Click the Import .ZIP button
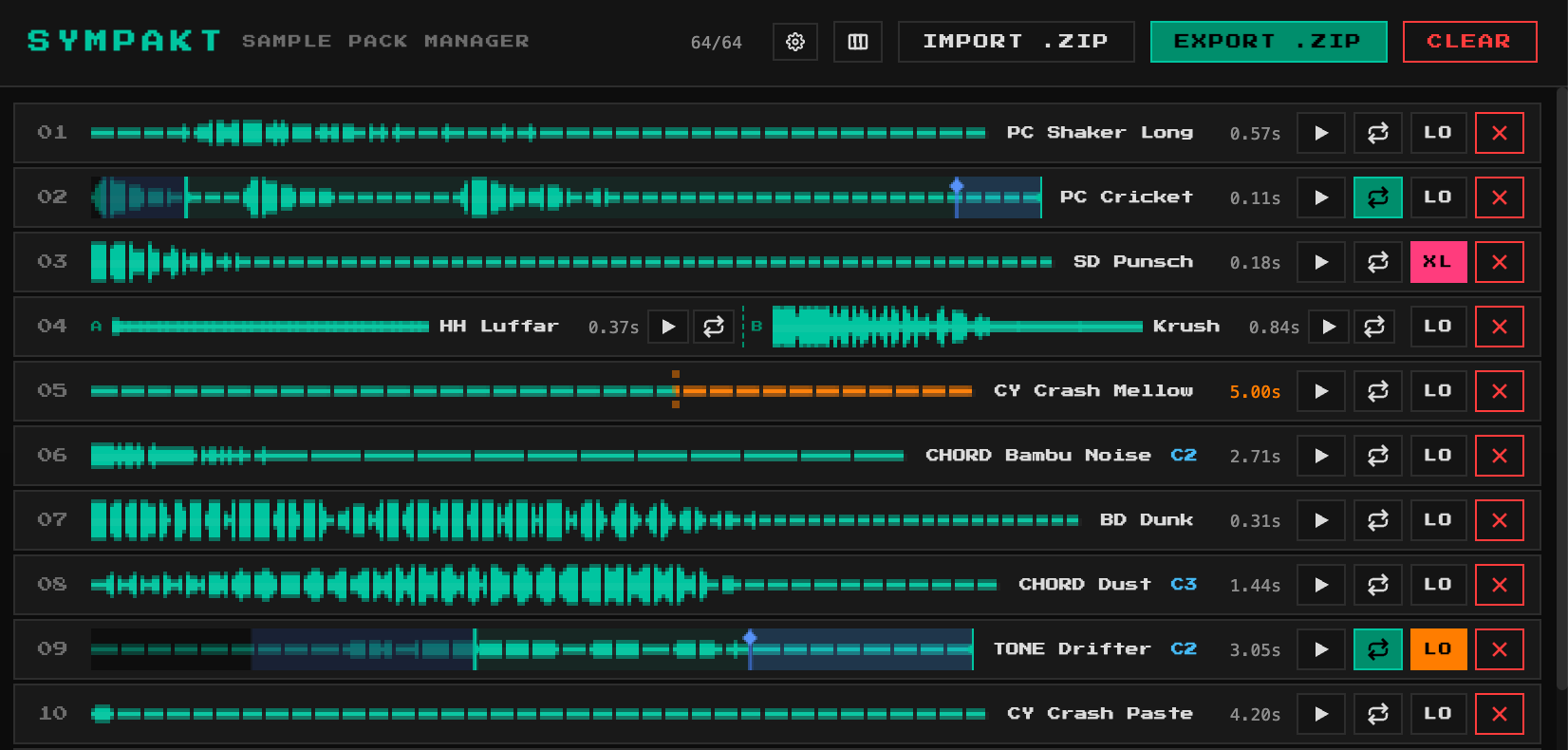The width and height of the screenshot is (1568, 750). [1016, 42]
